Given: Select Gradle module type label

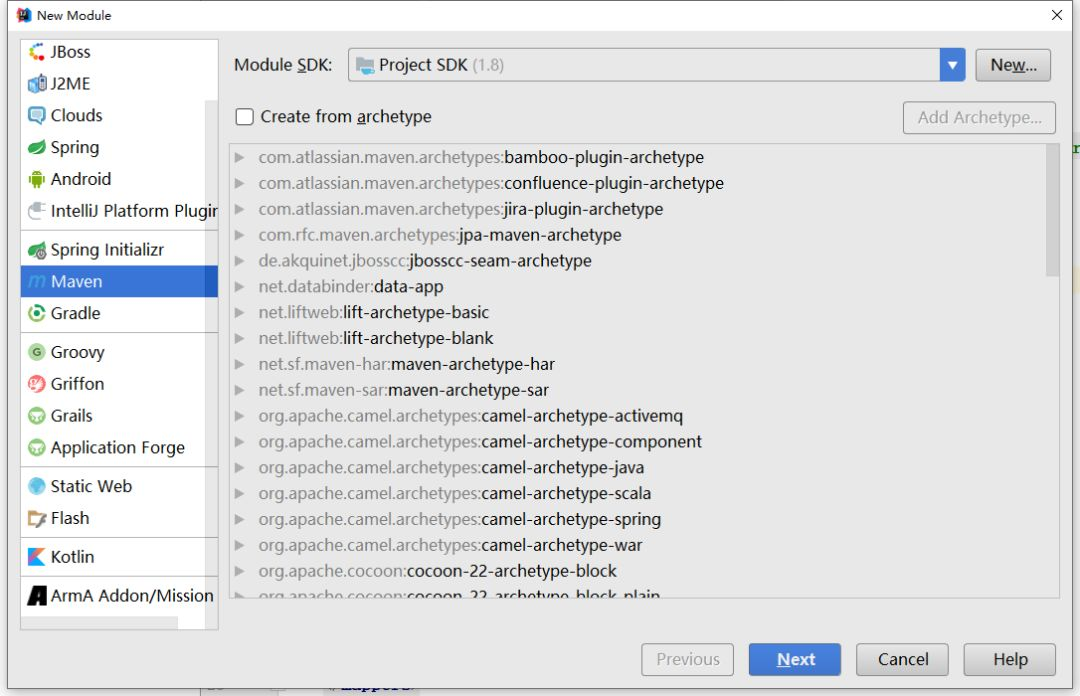Looking at the screenshot, I should click(75, 314).
